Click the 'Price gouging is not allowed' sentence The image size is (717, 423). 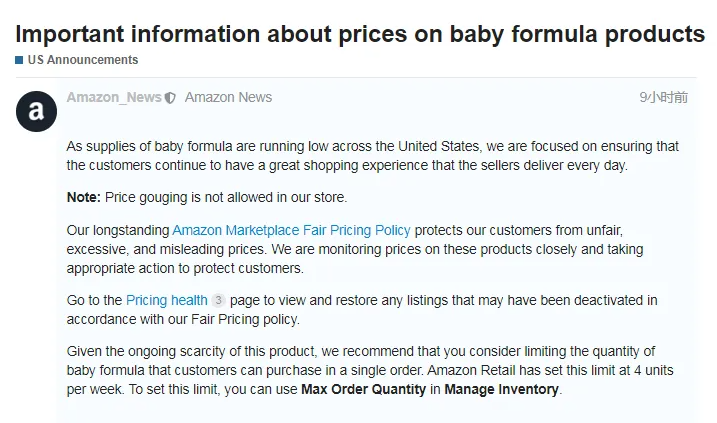(226, 198)
